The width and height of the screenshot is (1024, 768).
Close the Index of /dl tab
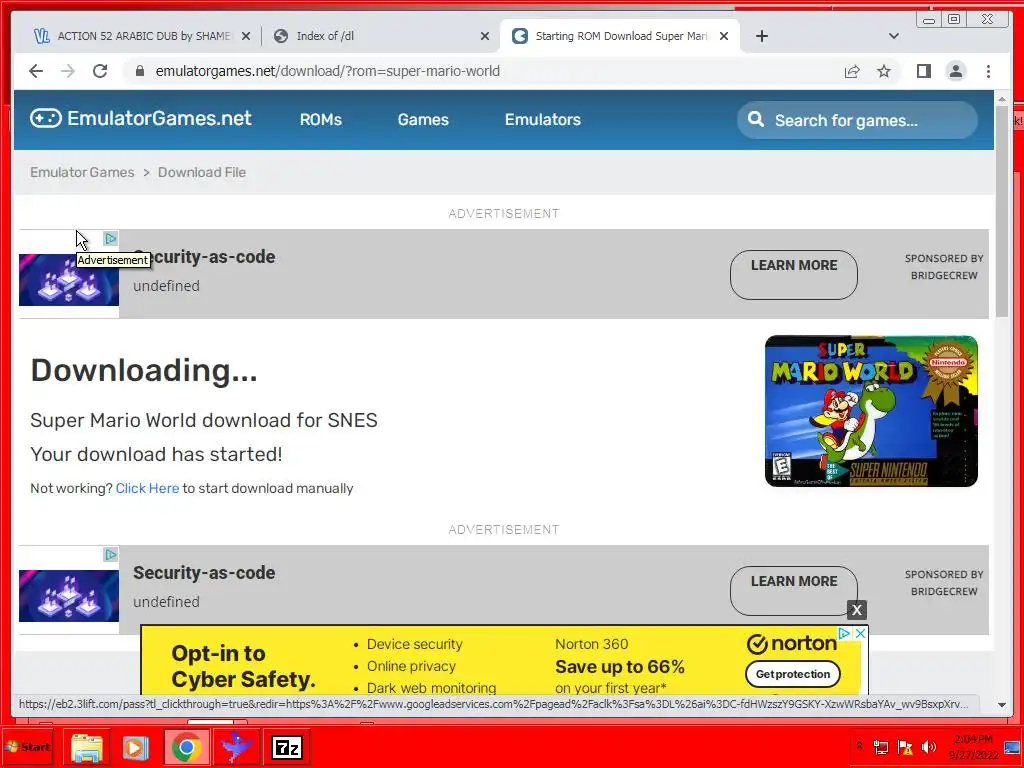pyautogui.click(x=485, y=36)
